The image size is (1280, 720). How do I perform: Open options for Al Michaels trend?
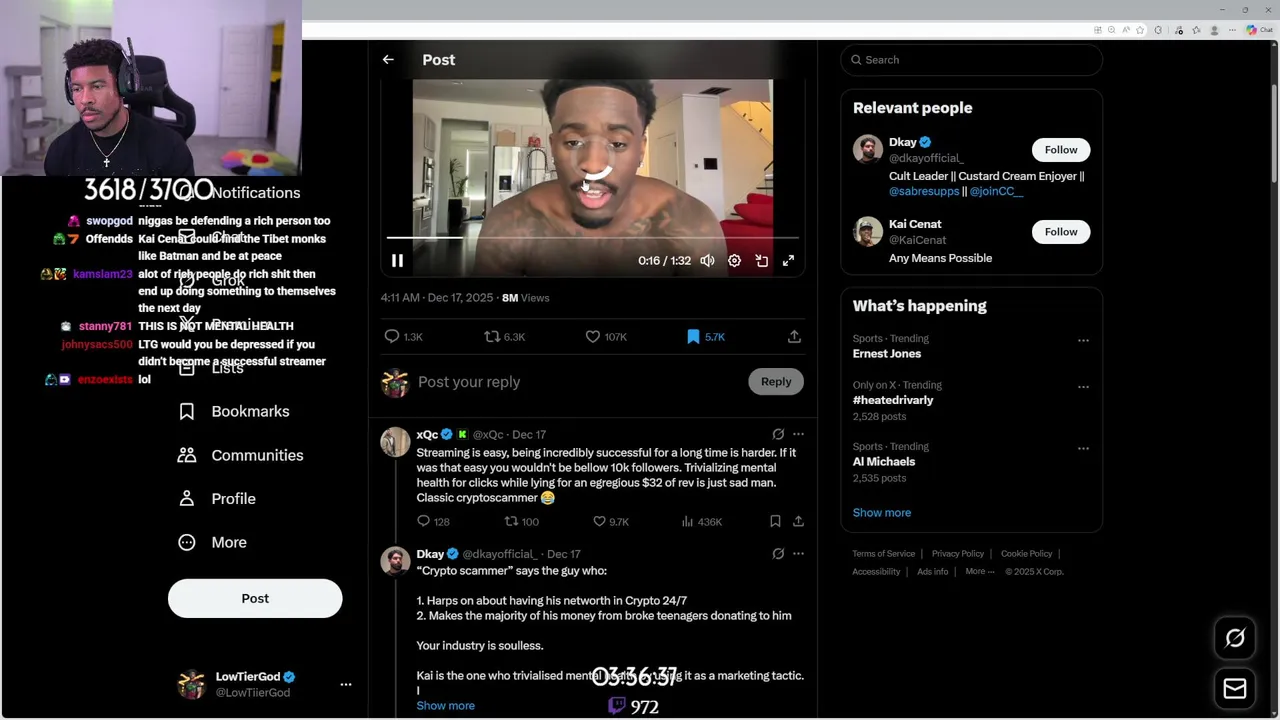[x=1083, y=449]
